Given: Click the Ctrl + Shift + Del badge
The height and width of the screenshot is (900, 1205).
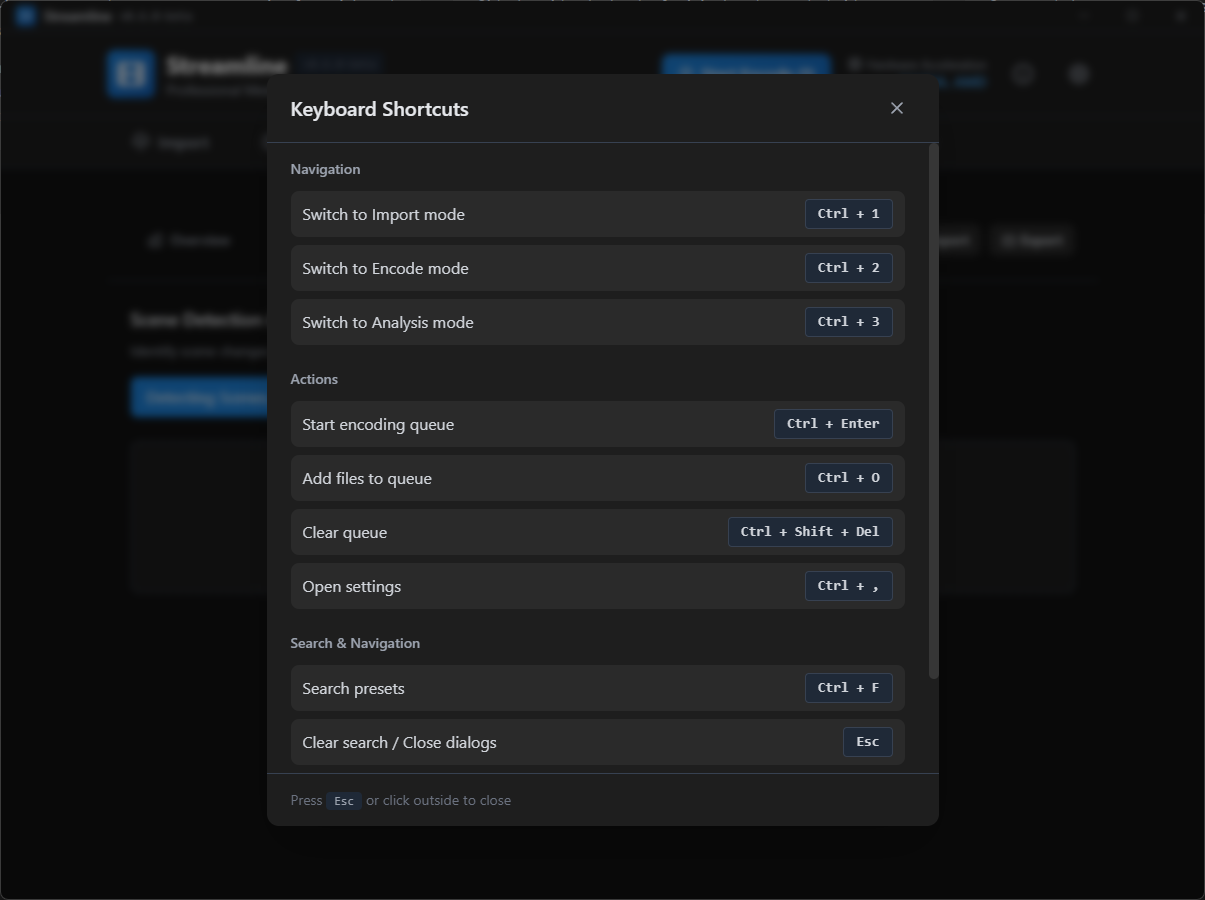Looking at the screenshot, I should point(810,531).
